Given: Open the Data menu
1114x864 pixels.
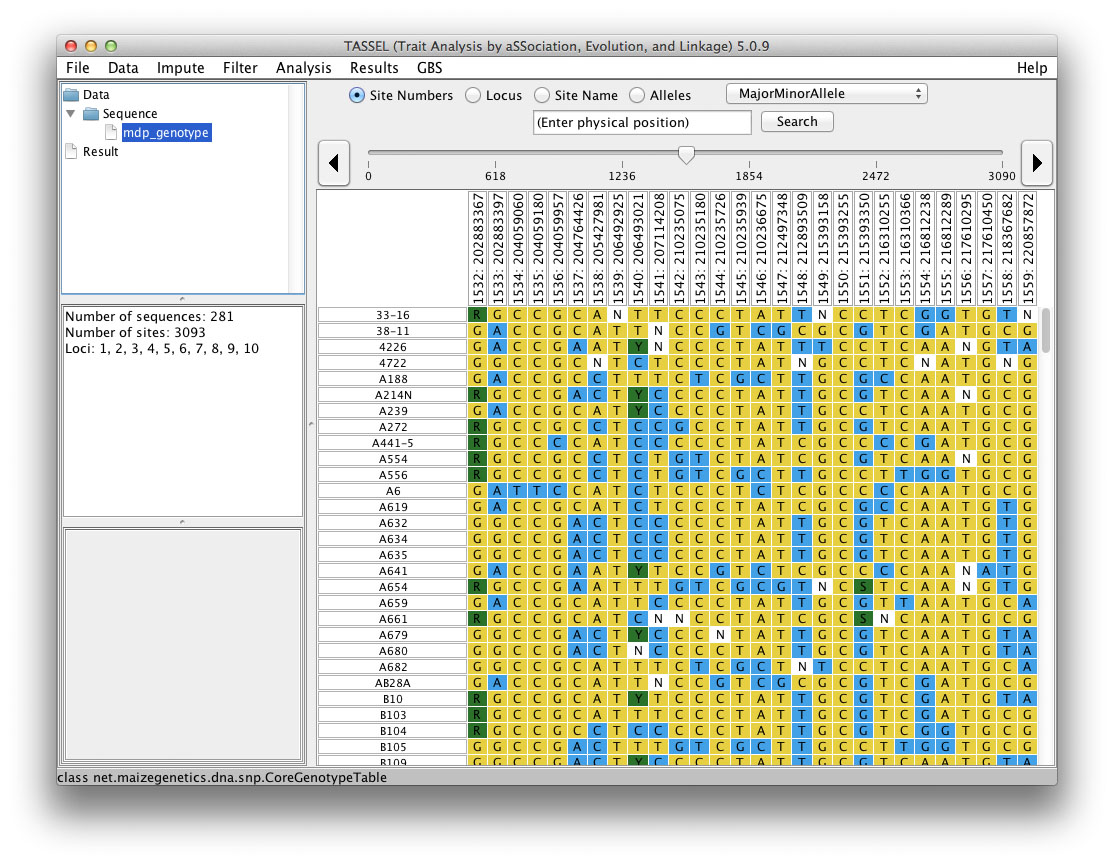Looking at the screenshot, I should click(x=123, y=68).
